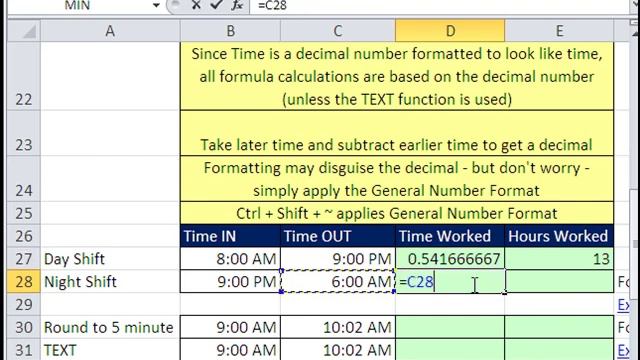Click the 'Day Shift' label cell
Image resolution: width=640 pixels, height=360 pixels.
tap(110, 258)
